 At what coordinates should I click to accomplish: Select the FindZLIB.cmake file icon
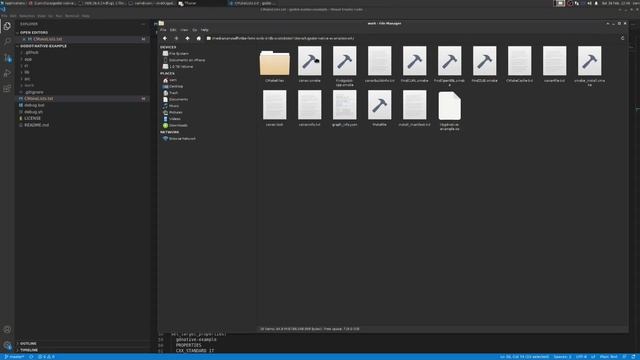(x=484, y=61)
